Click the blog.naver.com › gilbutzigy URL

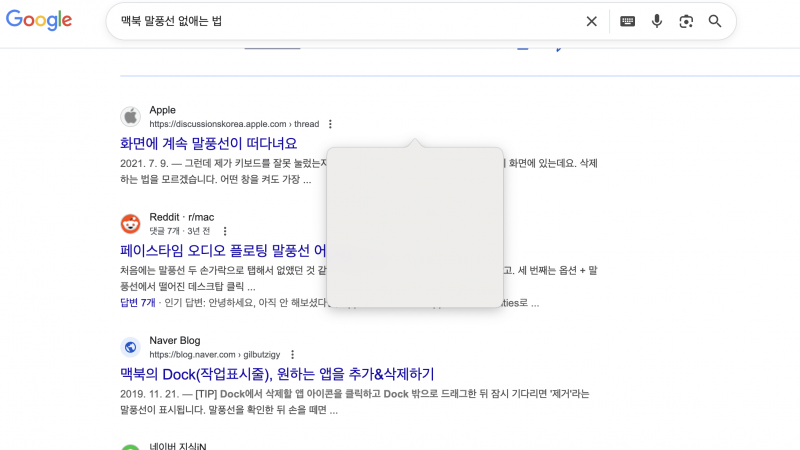[215, 355]
